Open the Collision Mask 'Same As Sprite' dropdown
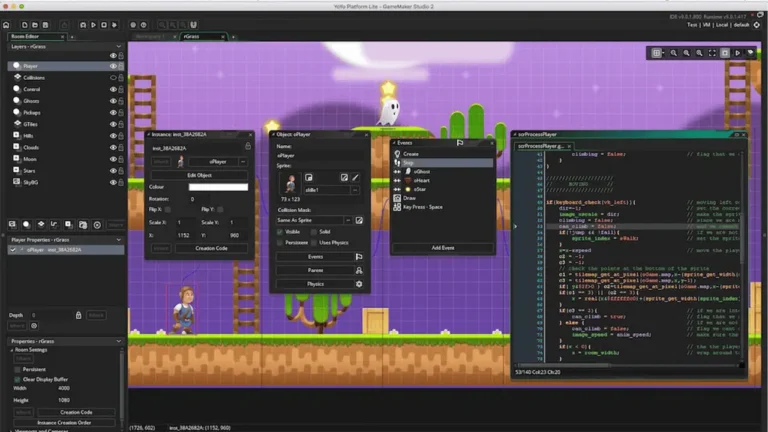768x432 pixels. point(348,220)
